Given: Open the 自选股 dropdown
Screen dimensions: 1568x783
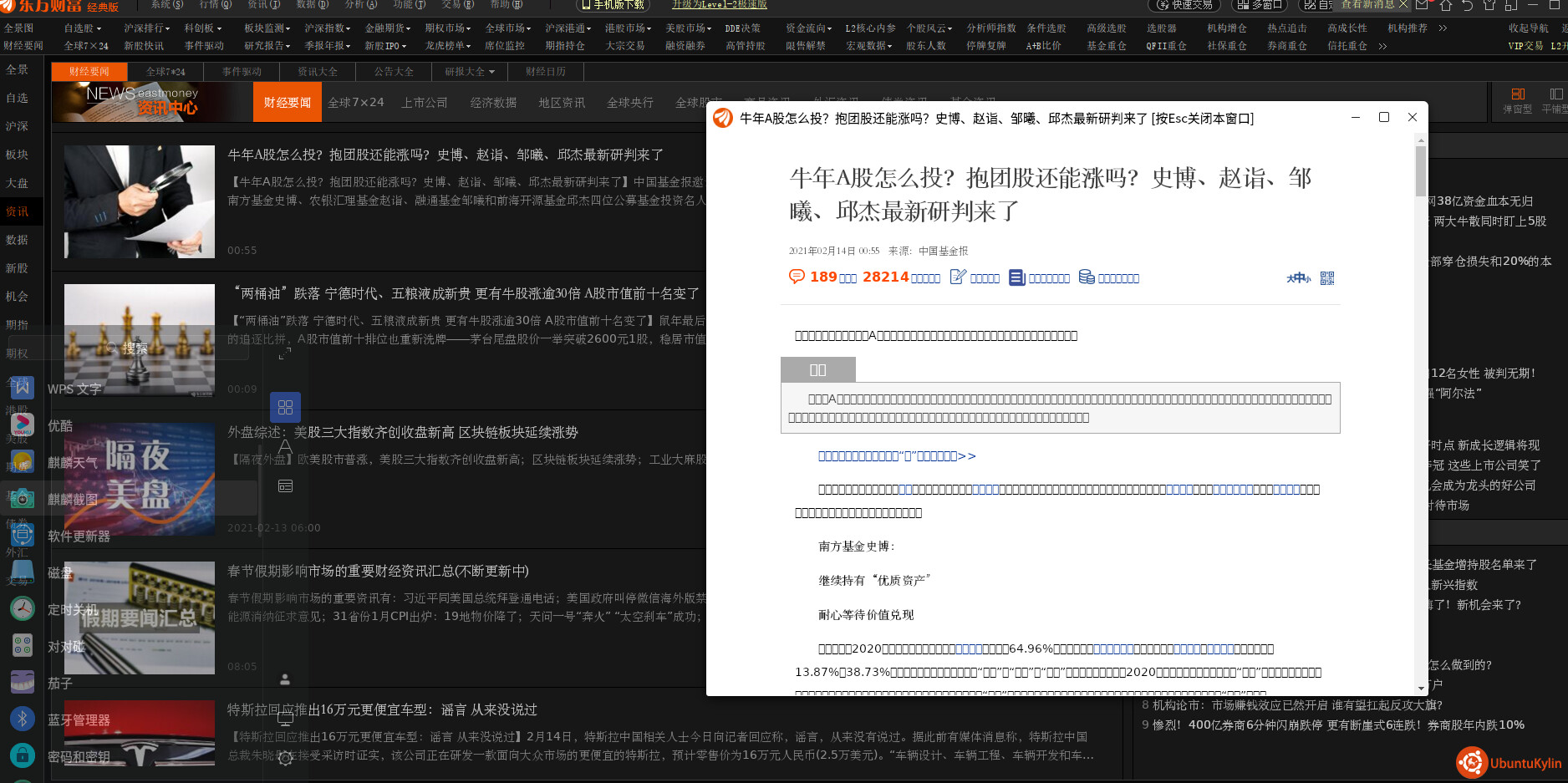Looking at the screenshot, I should (x=82, y=28).
